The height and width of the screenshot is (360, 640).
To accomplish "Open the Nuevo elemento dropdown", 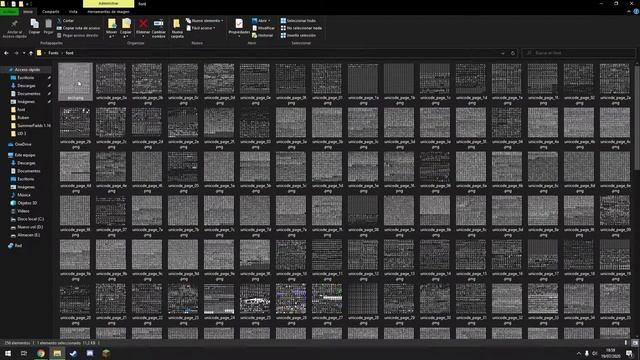I will 204,20.
